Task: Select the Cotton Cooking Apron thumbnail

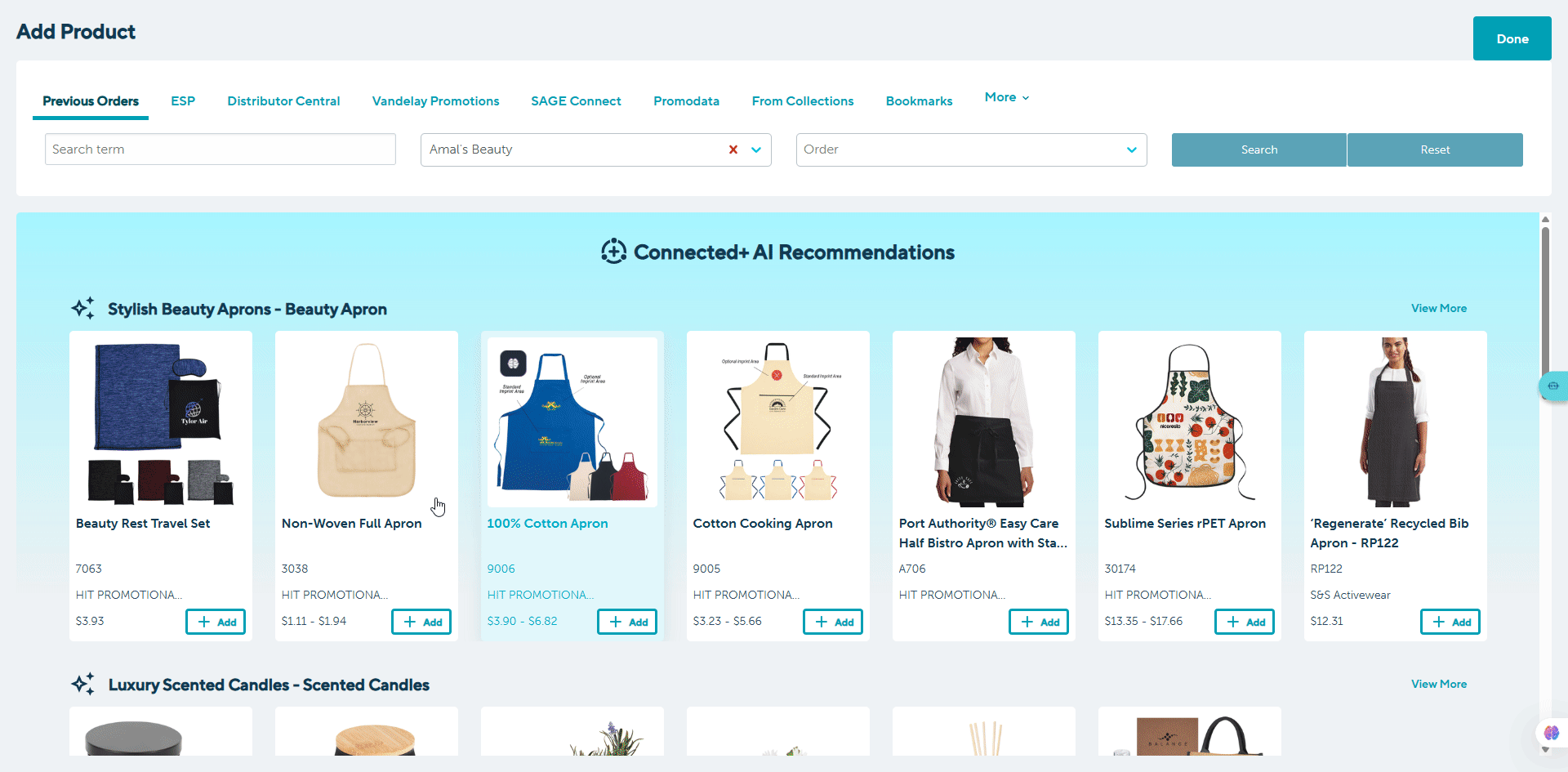Action: 778,422
